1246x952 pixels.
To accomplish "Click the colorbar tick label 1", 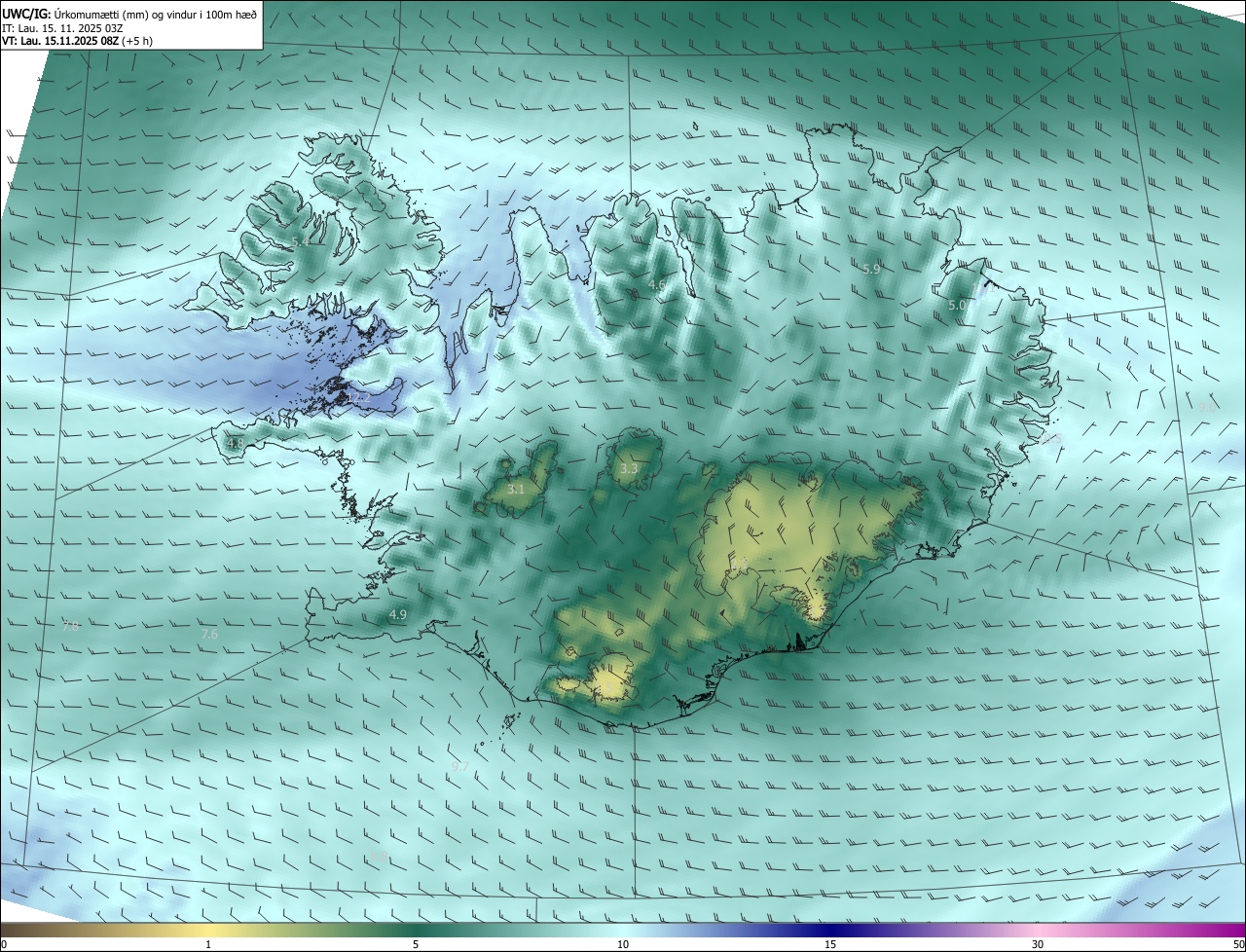I will click(208, 944).
